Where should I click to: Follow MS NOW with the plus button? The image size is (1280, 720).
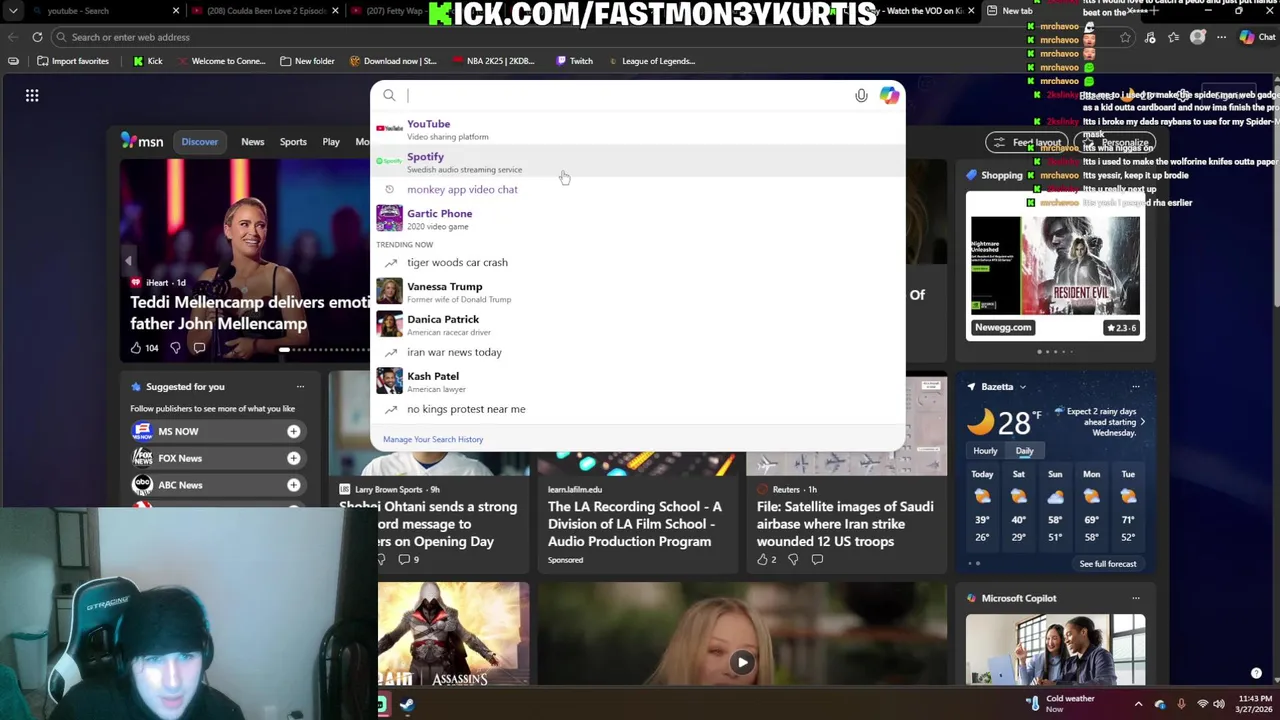[x=293, y=431]
